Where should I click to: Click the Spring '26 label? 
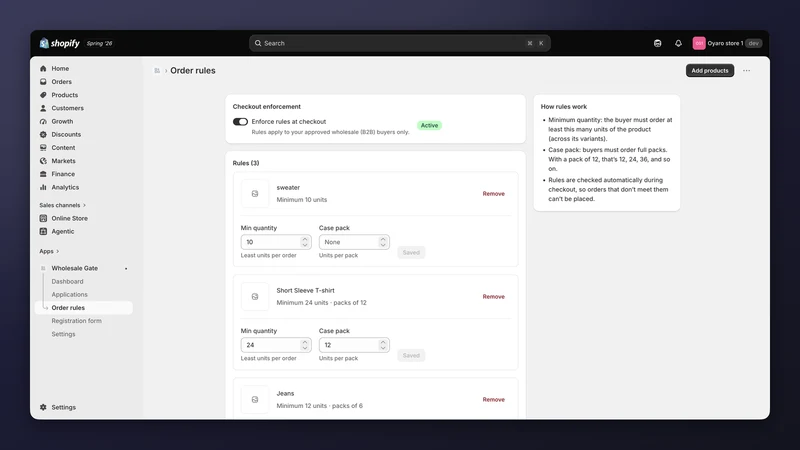click(99, 43)
